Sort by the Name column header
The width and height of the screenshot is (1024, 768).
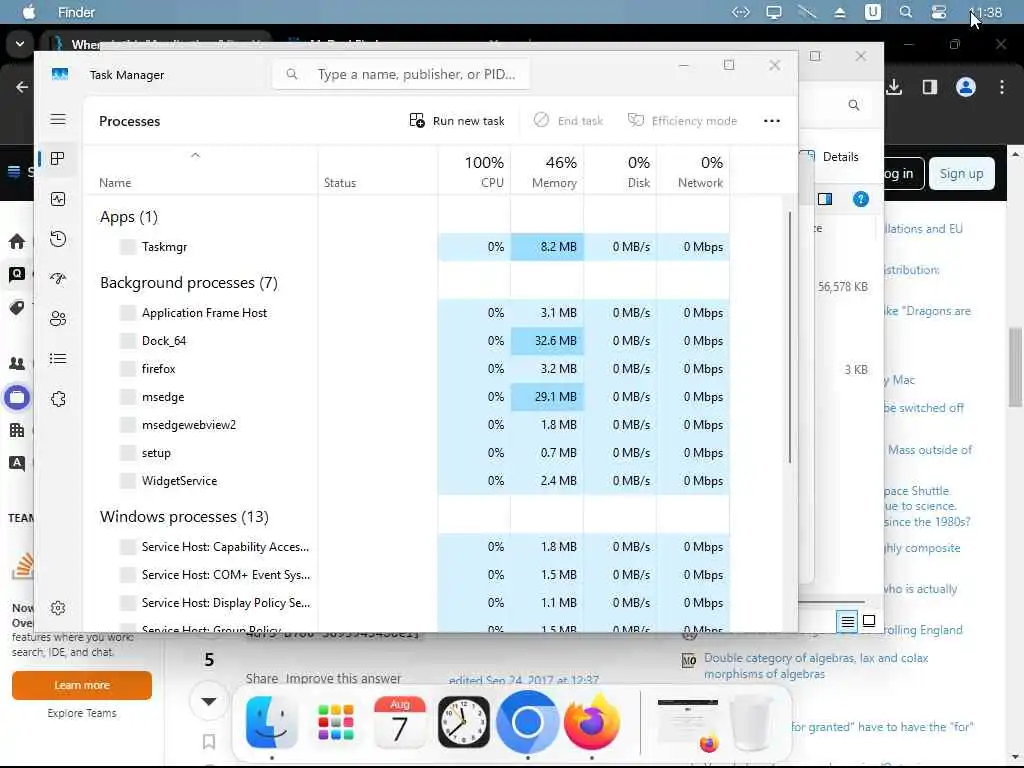pyautogui.click(x=115, y=183)
